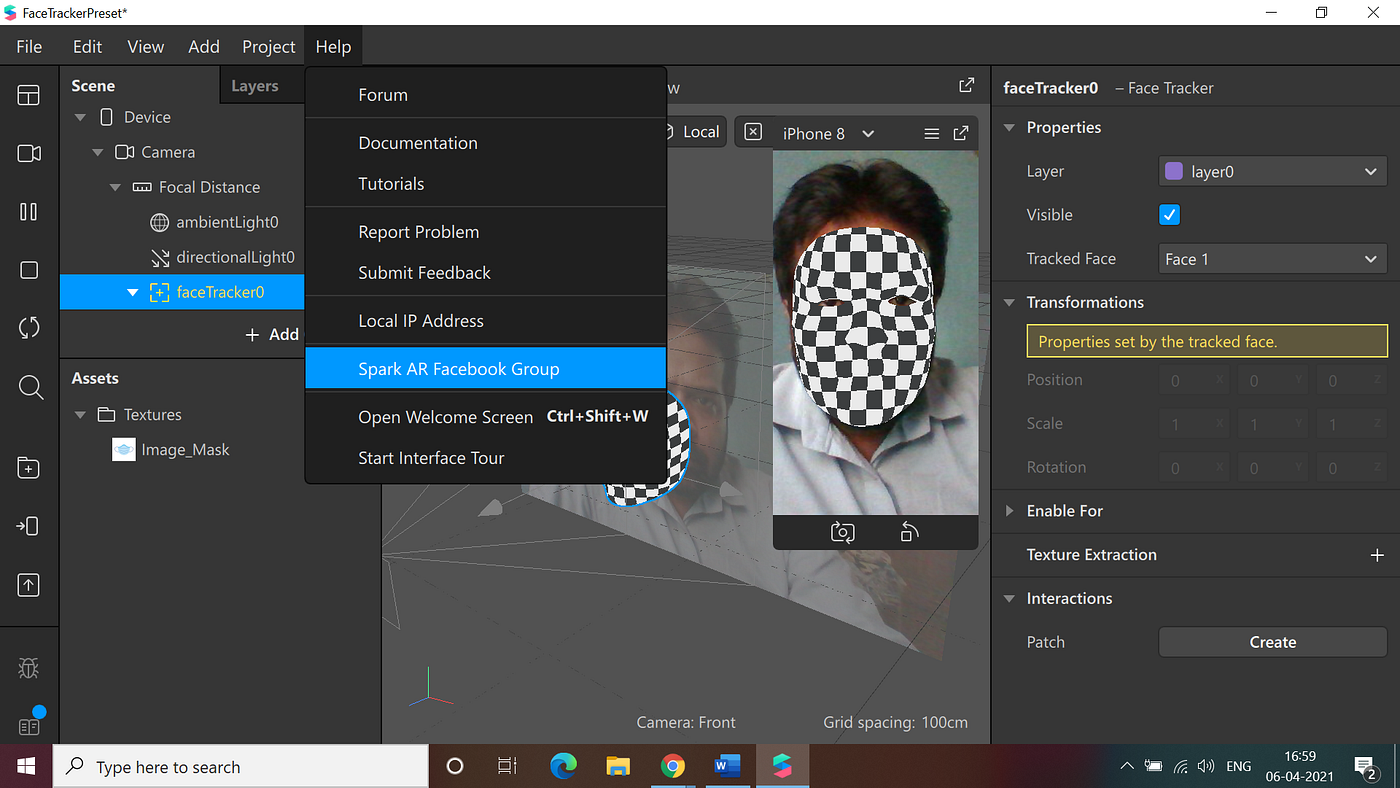Click the Create patch button
This screenshot has height=788, width=1400.
pyautogui.click(x=1272, y=642)
